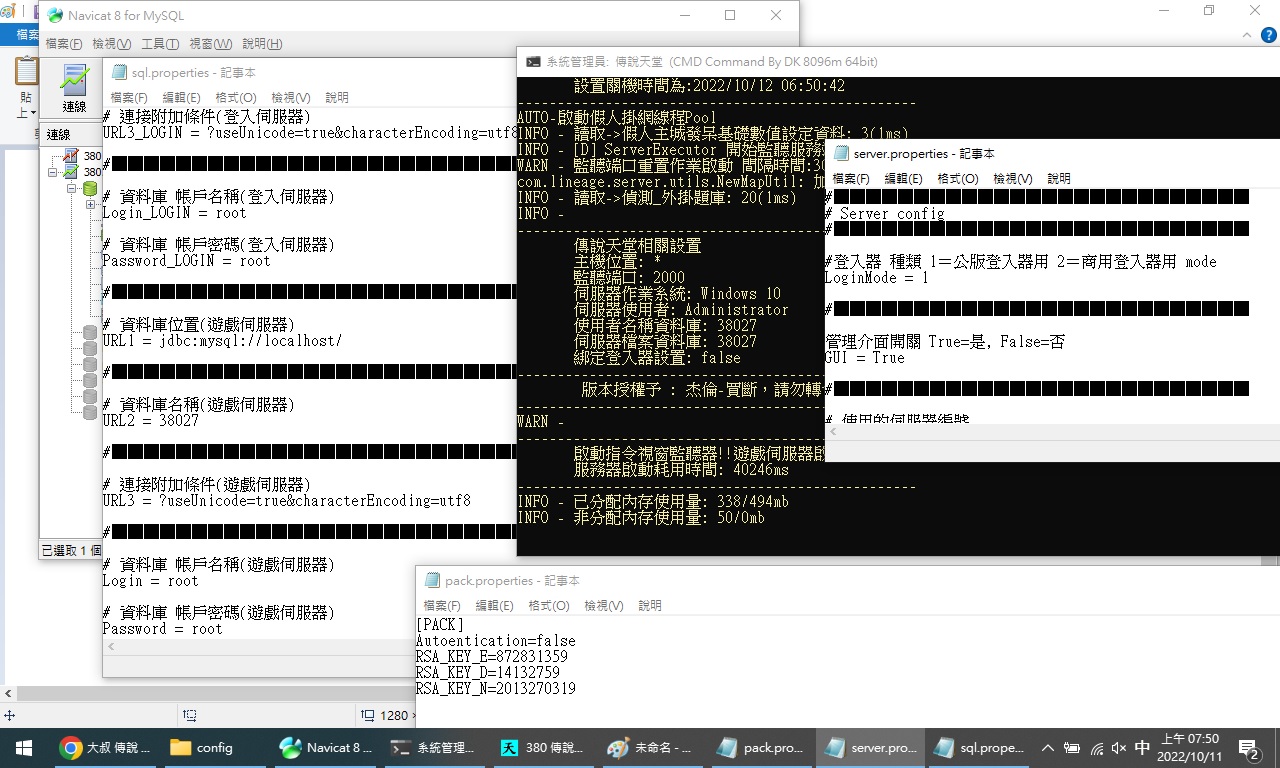
Task: Select the closed 380 connection icon in Navicat
Action: click(70, 156)
